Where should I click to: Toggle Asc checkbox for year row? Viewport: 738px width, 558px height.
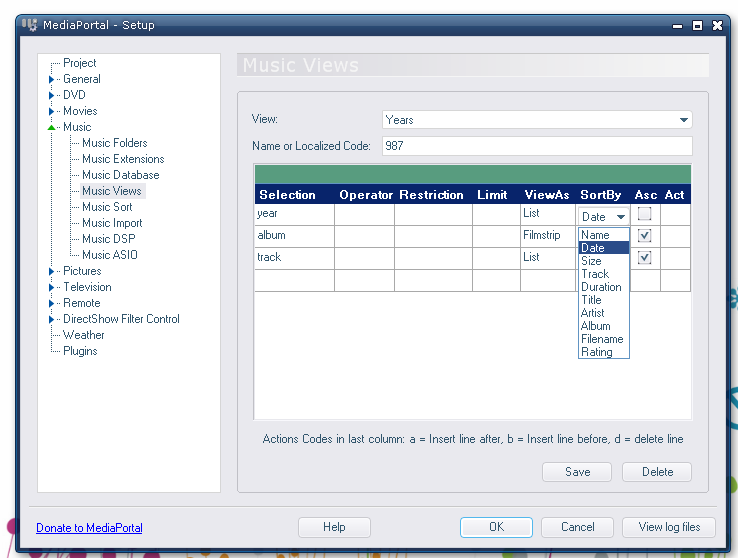pos(644,214)
